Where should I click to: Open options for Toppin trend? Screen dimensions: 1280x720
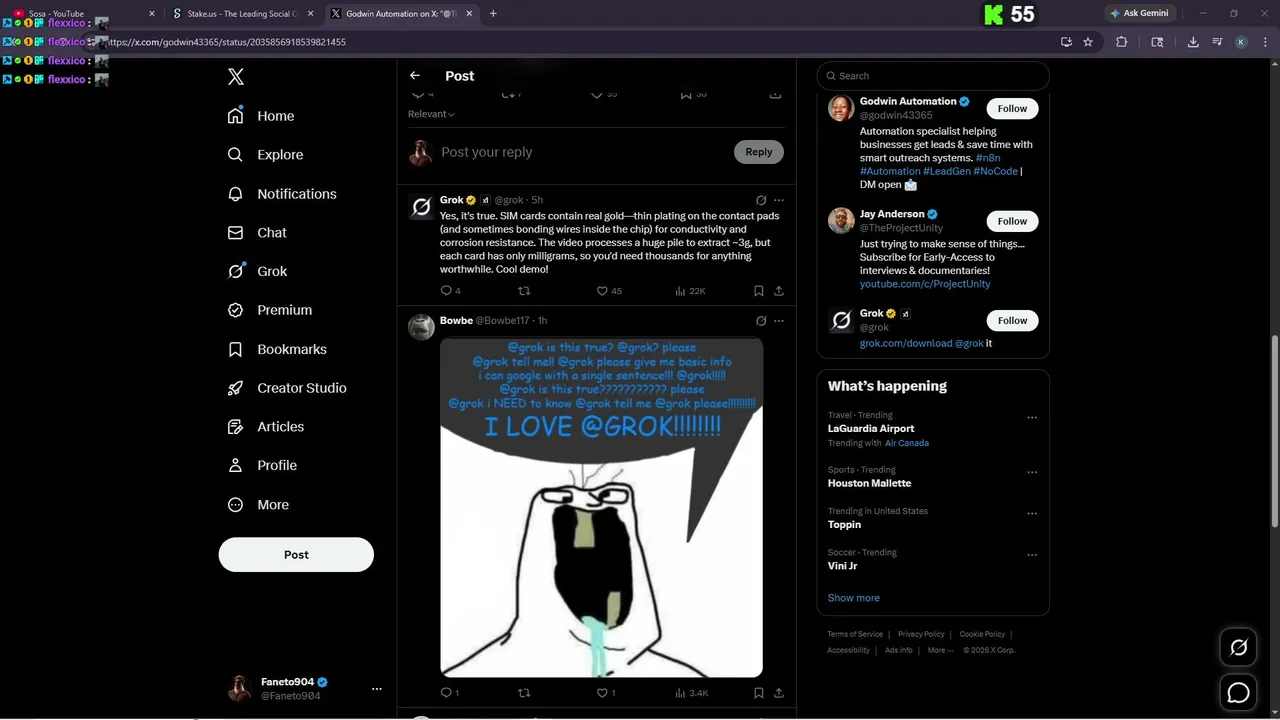coord(1032,514)
